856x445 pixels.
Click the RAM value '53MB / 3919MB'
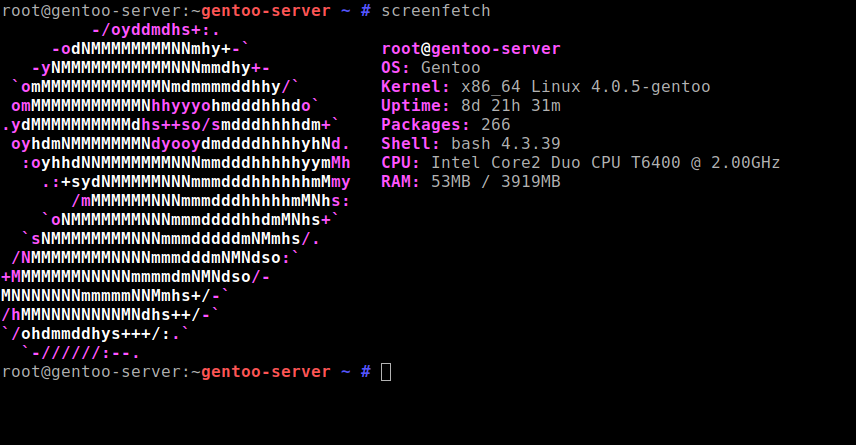click(496, 182)
